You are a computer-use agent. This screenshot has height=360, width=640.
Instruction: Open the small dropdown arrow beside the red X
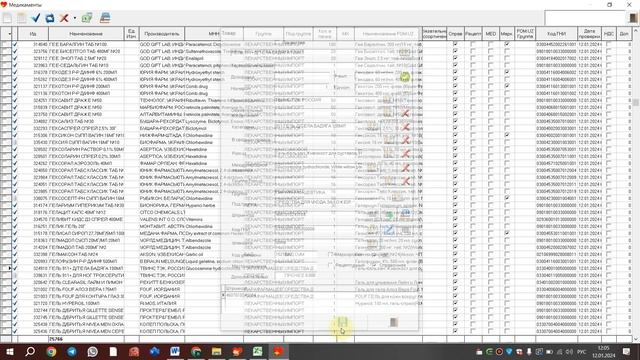75,18
